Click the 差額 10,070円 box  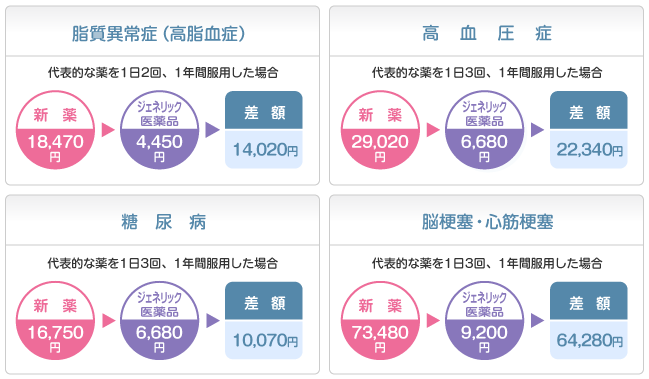tap(264, 321)
